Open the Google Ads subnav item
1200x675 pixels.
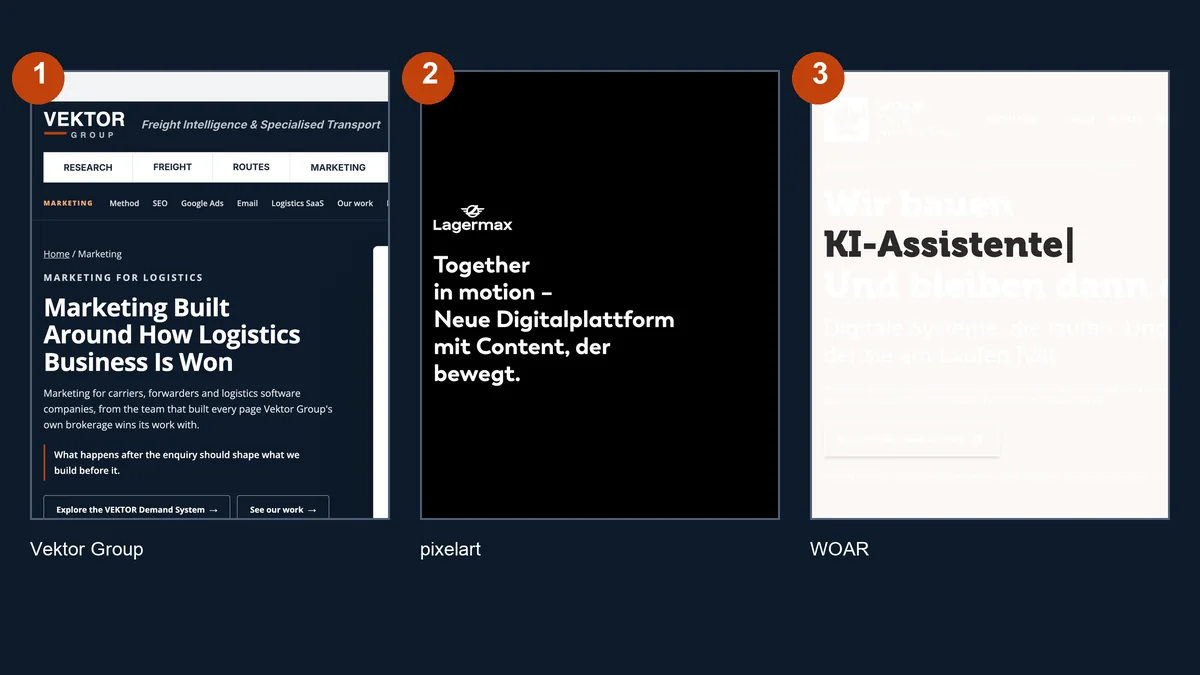[x=202, y=203]
